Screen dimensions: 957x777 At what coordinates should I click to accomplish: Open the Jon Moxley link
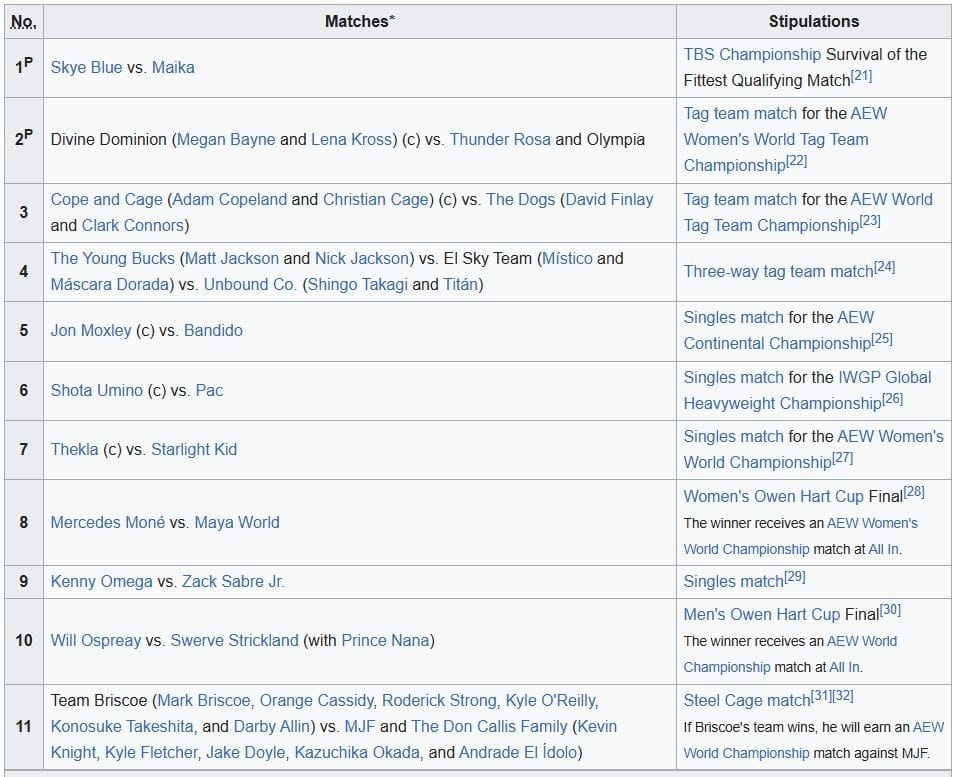tap(90, 331)
